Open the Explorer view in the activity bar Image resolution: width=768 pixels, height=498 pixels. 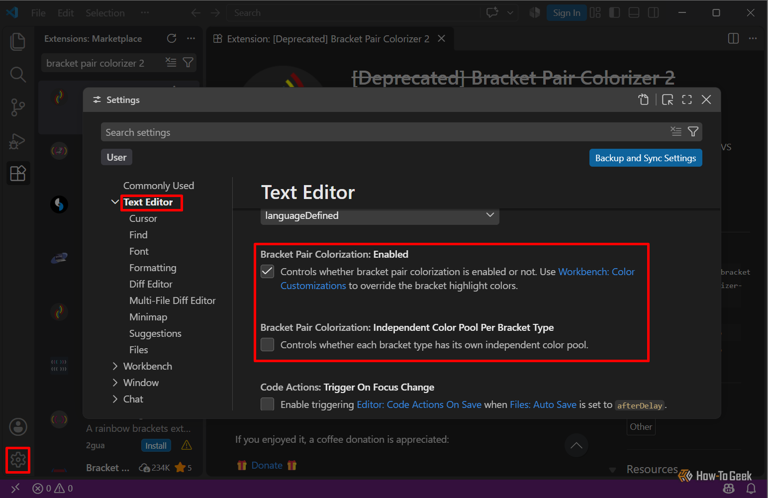[x=18, y=42]
